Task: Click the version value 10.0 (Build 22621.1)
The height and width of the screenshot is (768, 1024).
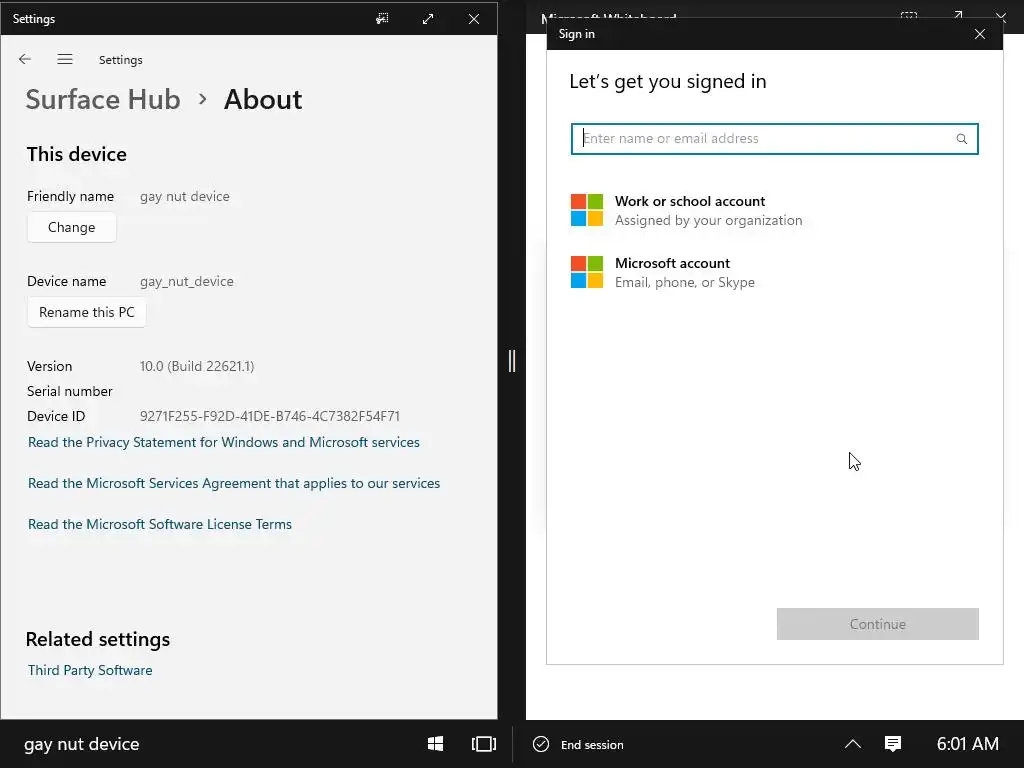Action: [x=197, y=366]
